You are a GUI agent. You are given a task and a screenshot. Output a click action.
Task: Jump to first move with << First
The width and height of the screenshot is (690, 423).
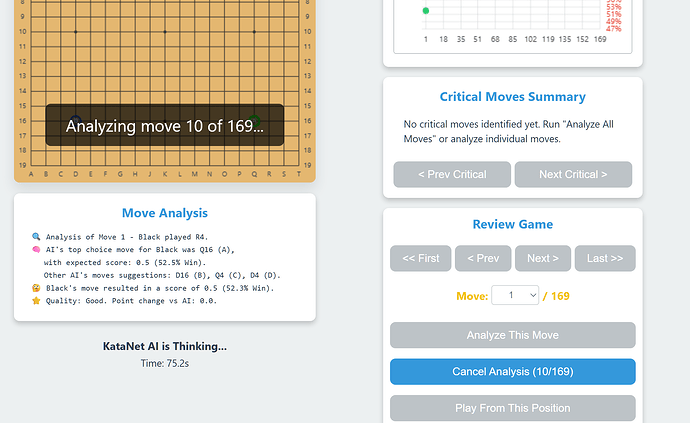tap(421, 258)
